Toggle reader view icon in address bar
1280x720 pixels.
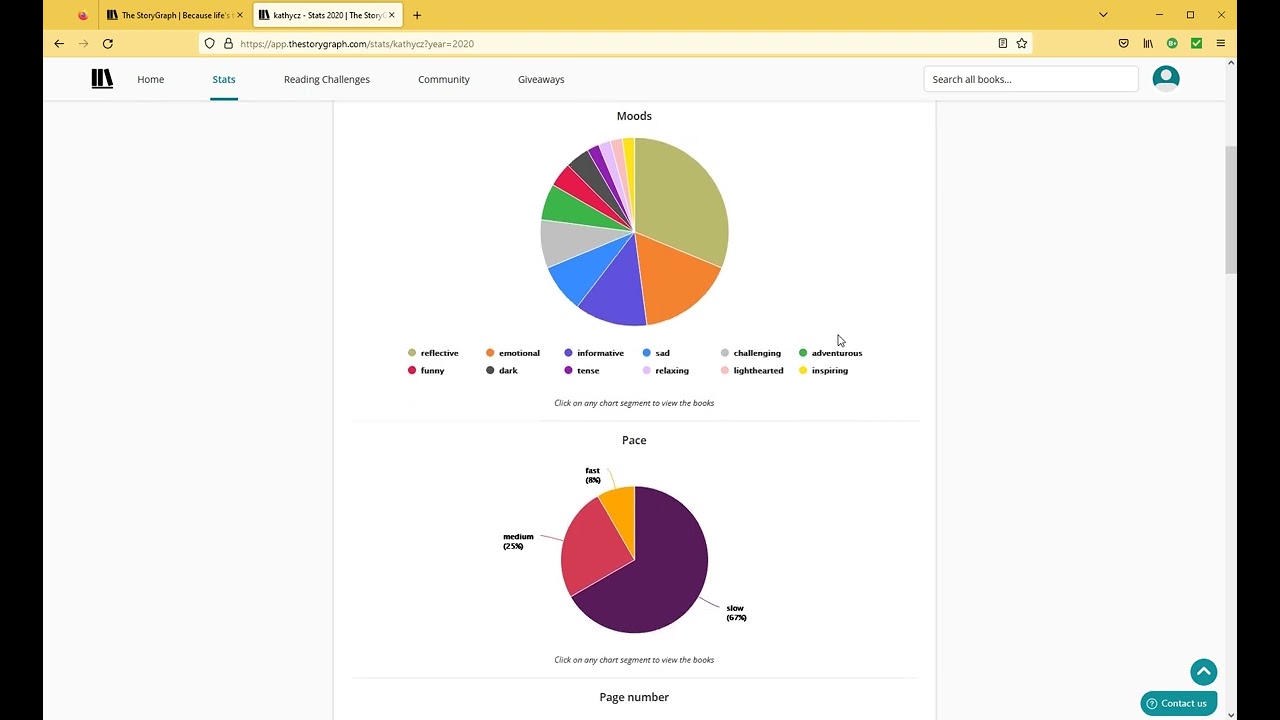tap(1002, 43)
